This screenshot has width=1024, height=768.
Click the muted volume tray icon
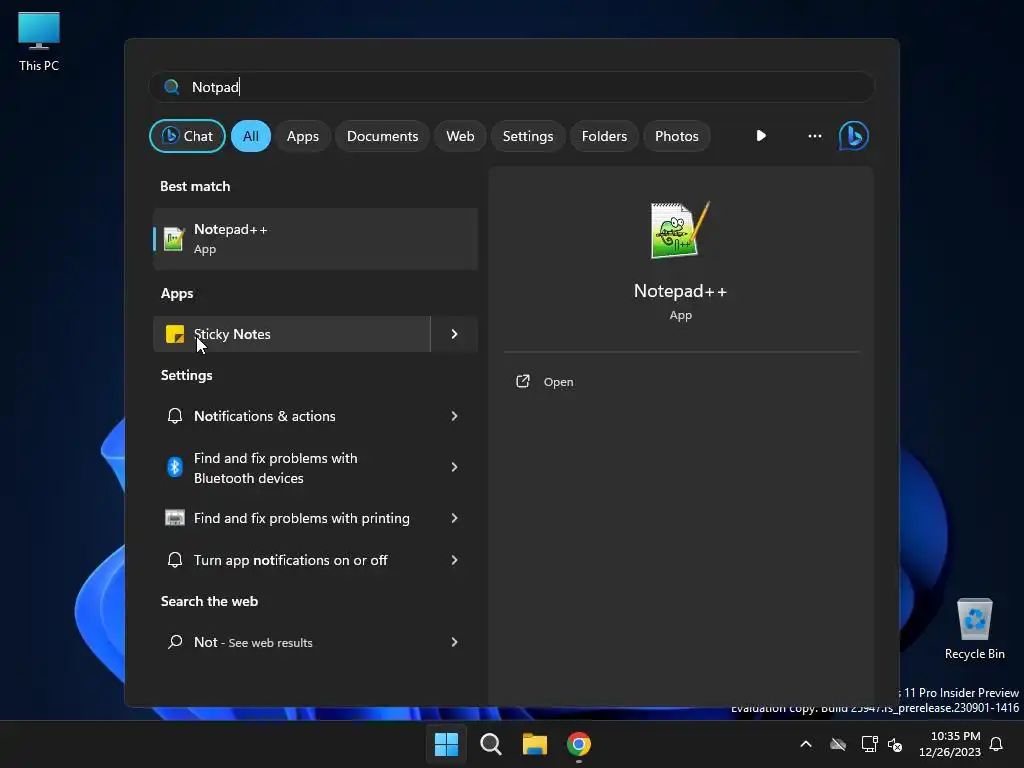tap(895, 744)
